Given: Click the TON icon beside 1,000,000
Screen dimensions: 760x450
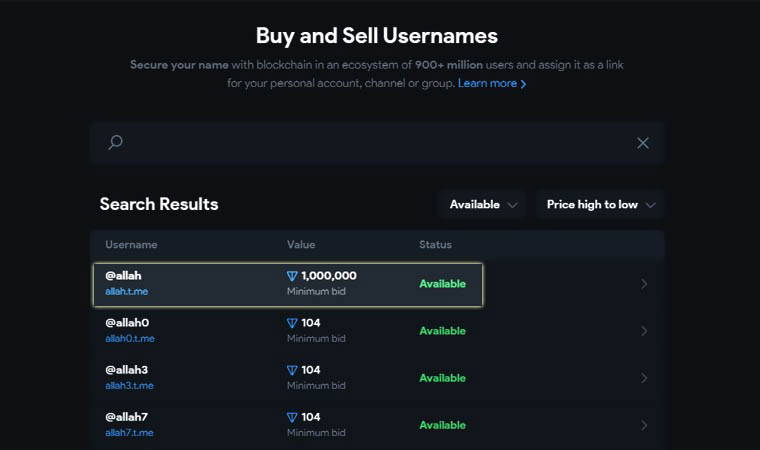Looking at the screenshot, I should click(292, 276).
